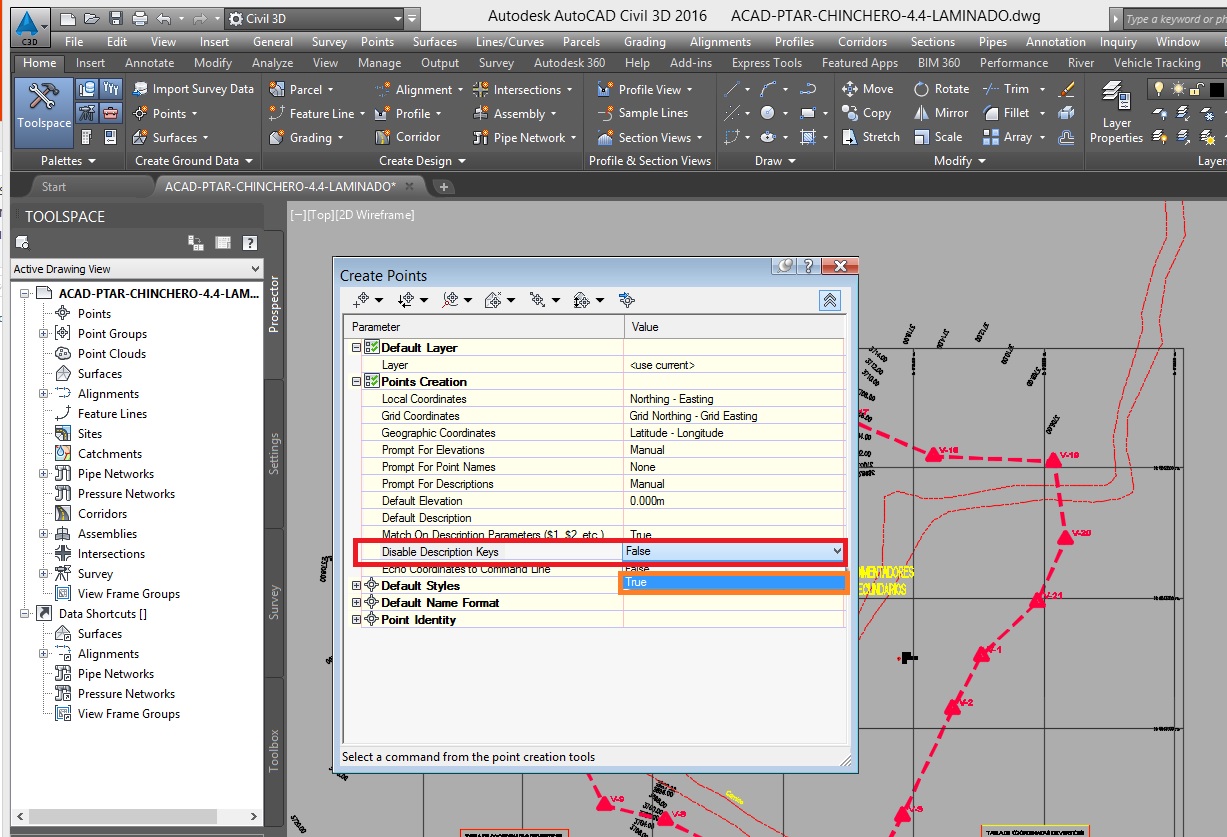The height and width of the screenshot is (837, 1227).
Task: Open the Annotate ribbon tab
Action: pyautogui.click(x=149, y=62)
